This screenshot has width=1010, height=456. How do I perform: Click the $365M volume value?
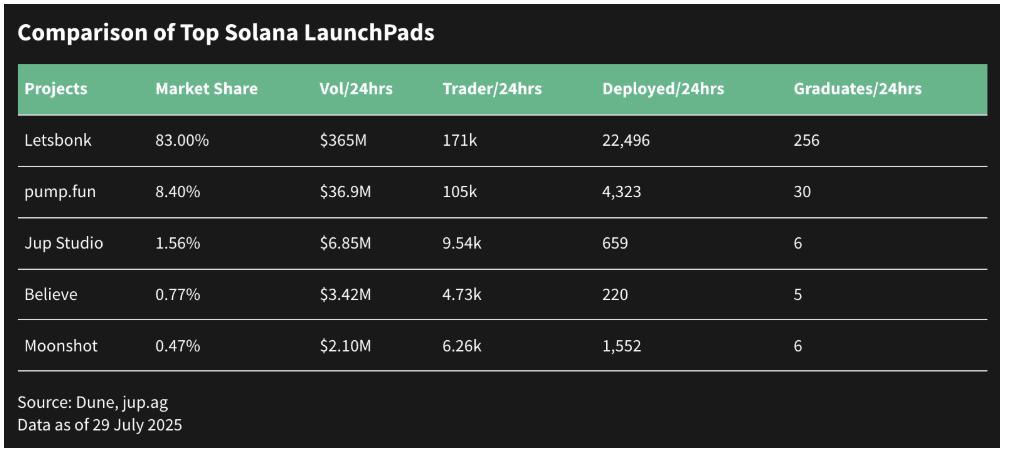(x=343, y=141)
